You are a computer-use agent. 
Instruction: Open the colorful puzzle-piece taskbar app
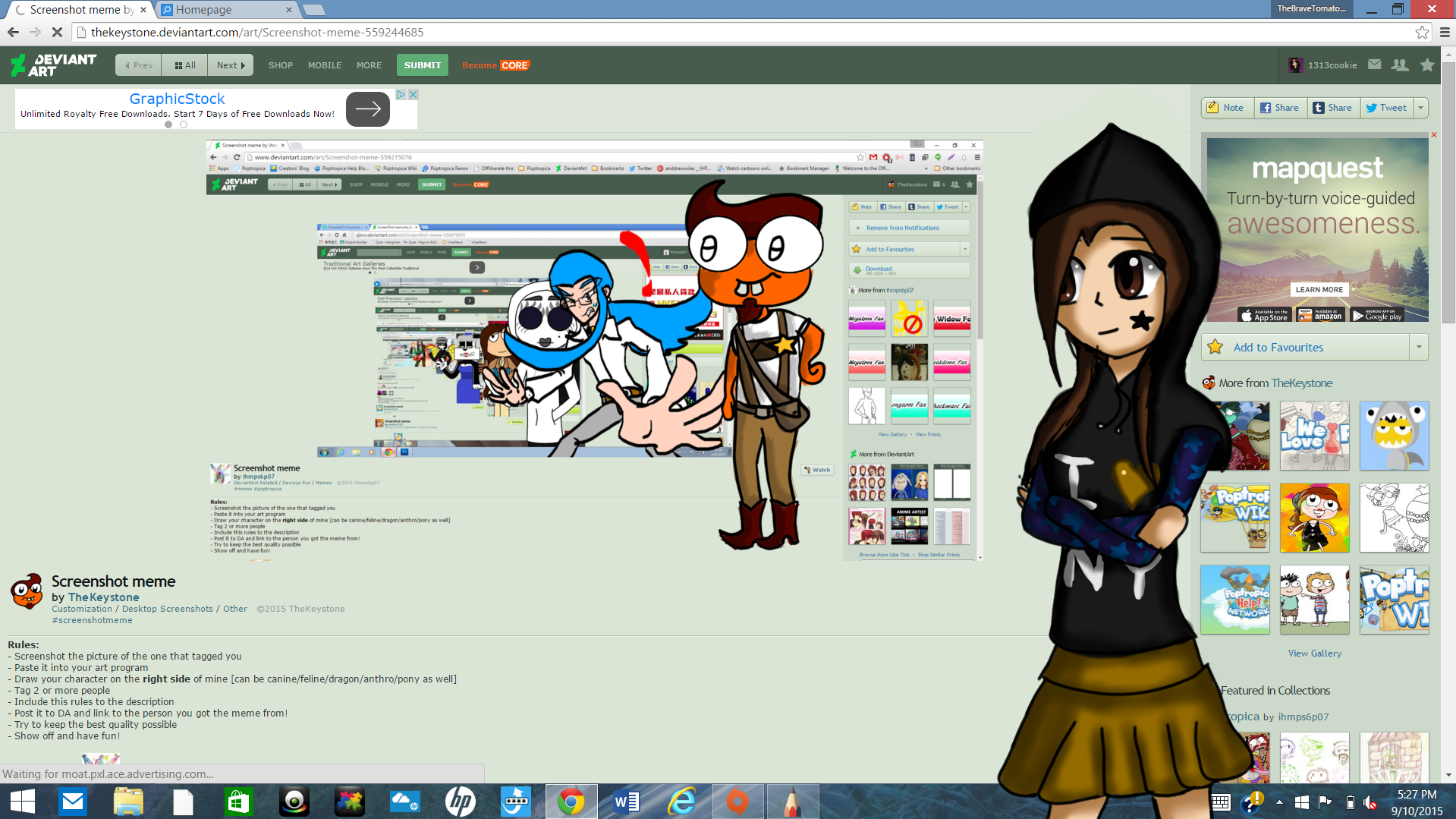click(349, 802)
